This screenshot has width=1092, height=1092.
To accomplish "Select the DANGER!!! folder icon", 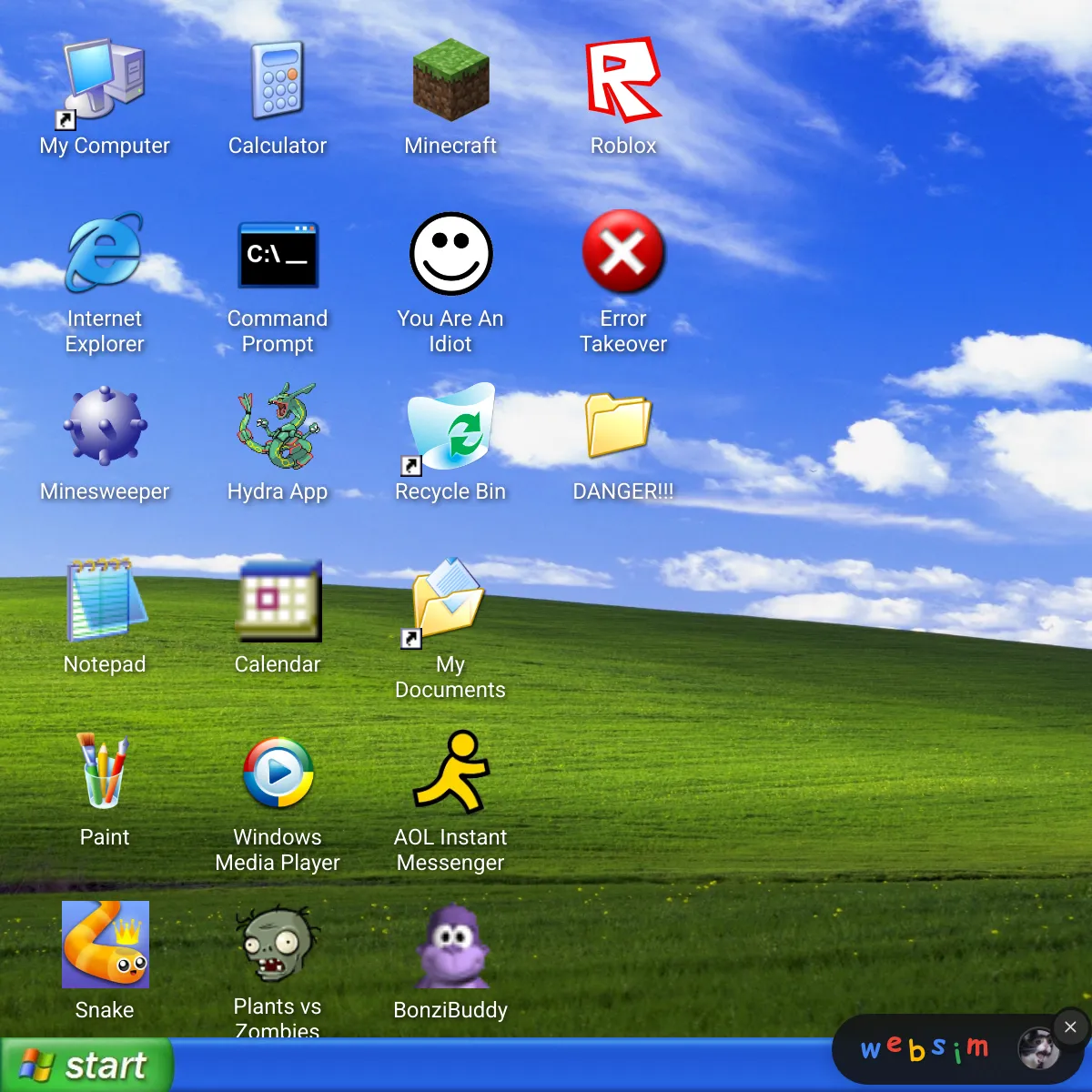I will (619, 425).
